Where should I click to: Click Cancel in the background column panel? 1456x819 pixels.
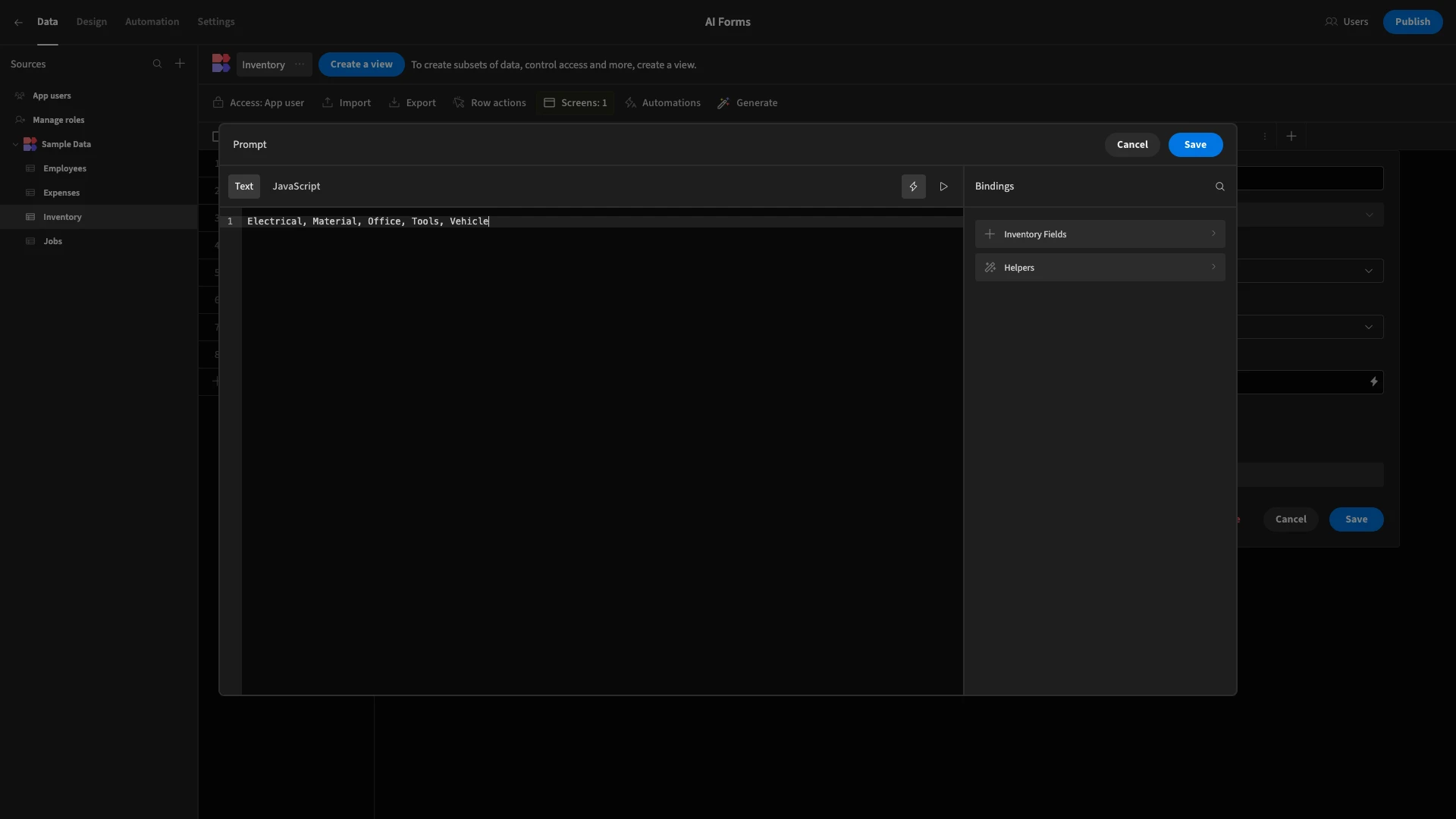click(x=1291, y=519)
